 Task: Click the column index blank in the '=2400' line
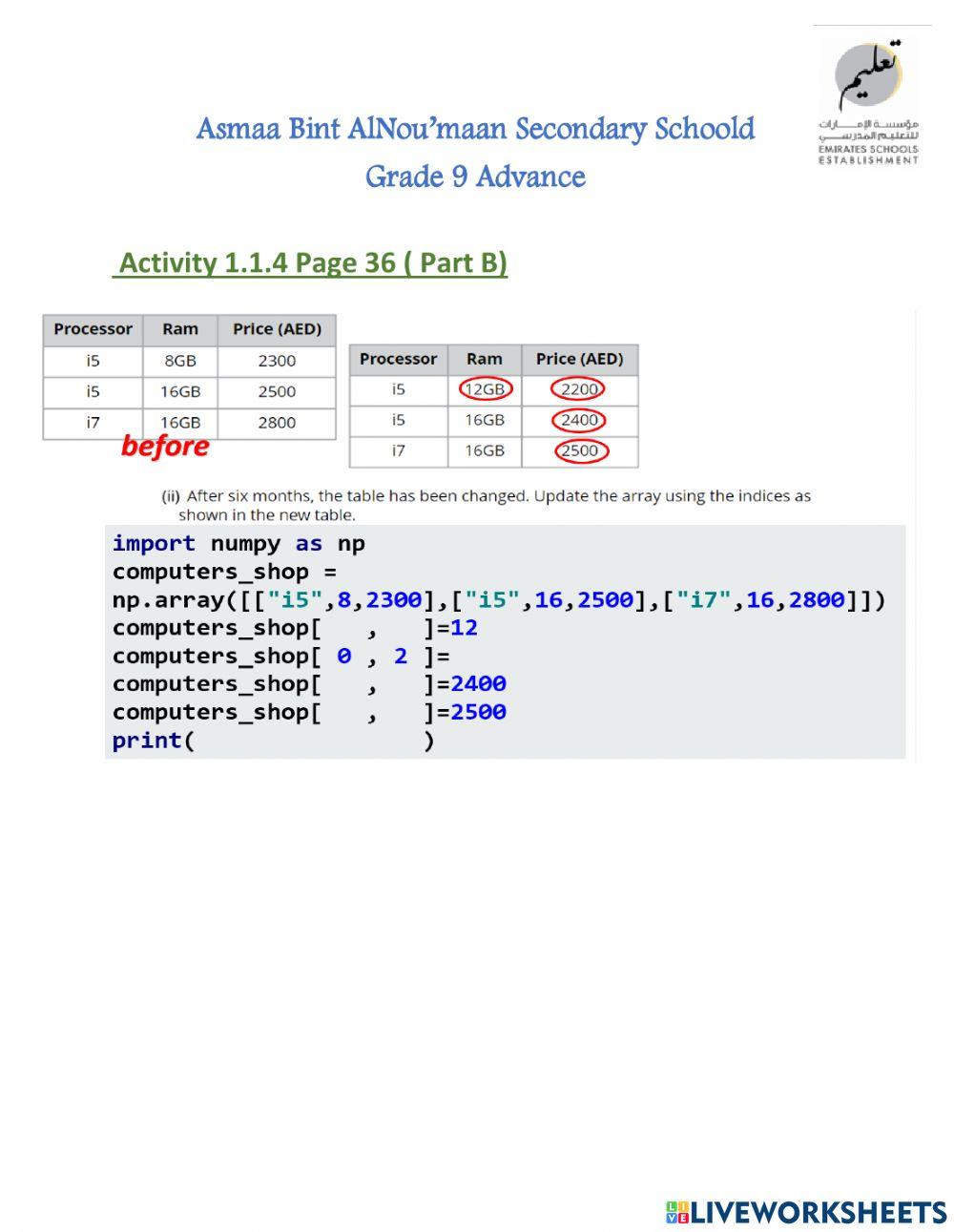[x=401, y=684]
